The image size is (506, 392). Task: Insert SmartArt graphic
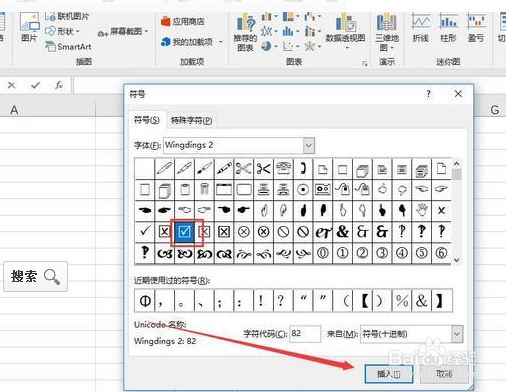pos(68,47)
